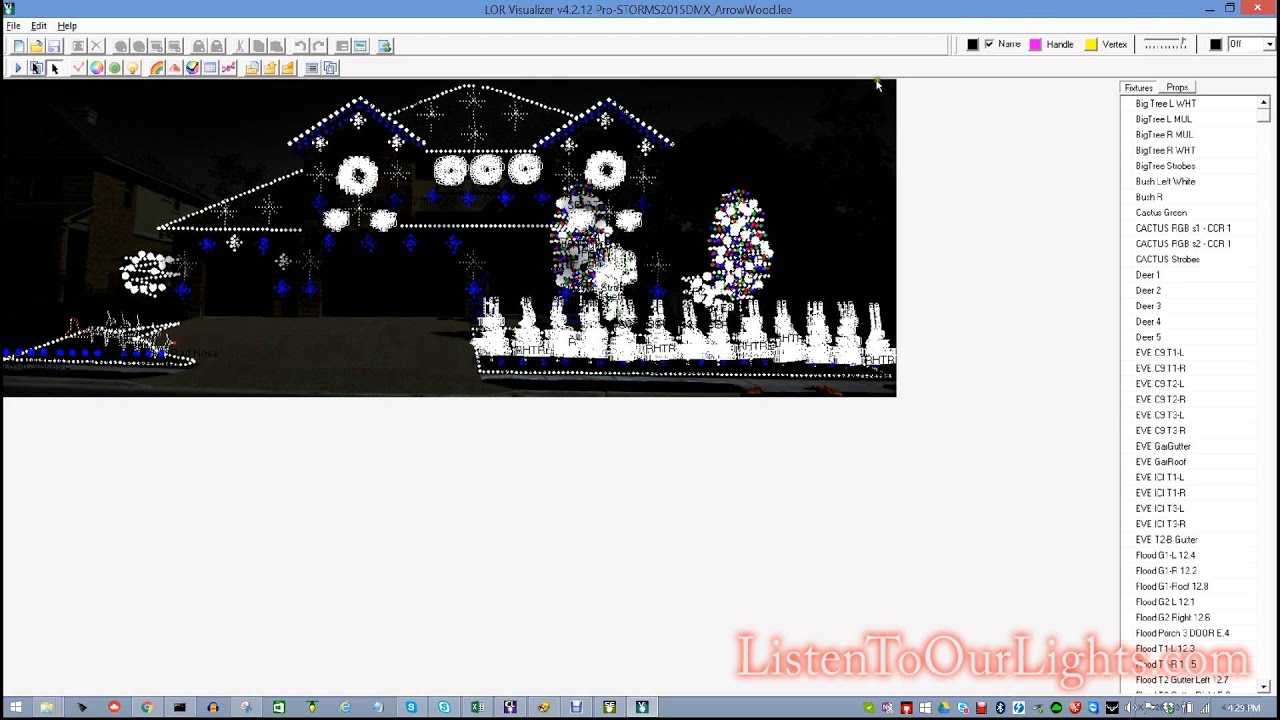Click the background image toolbar icon

coord(360,46)
